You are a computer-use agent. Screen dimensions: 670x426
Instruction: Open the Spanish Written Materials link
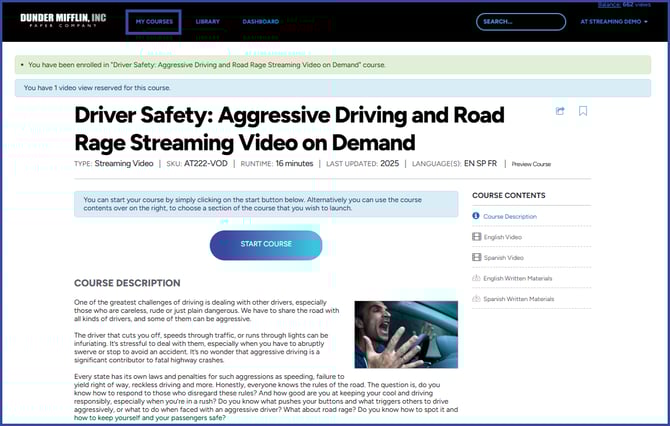pyautogui.click(x=518, y=299)
